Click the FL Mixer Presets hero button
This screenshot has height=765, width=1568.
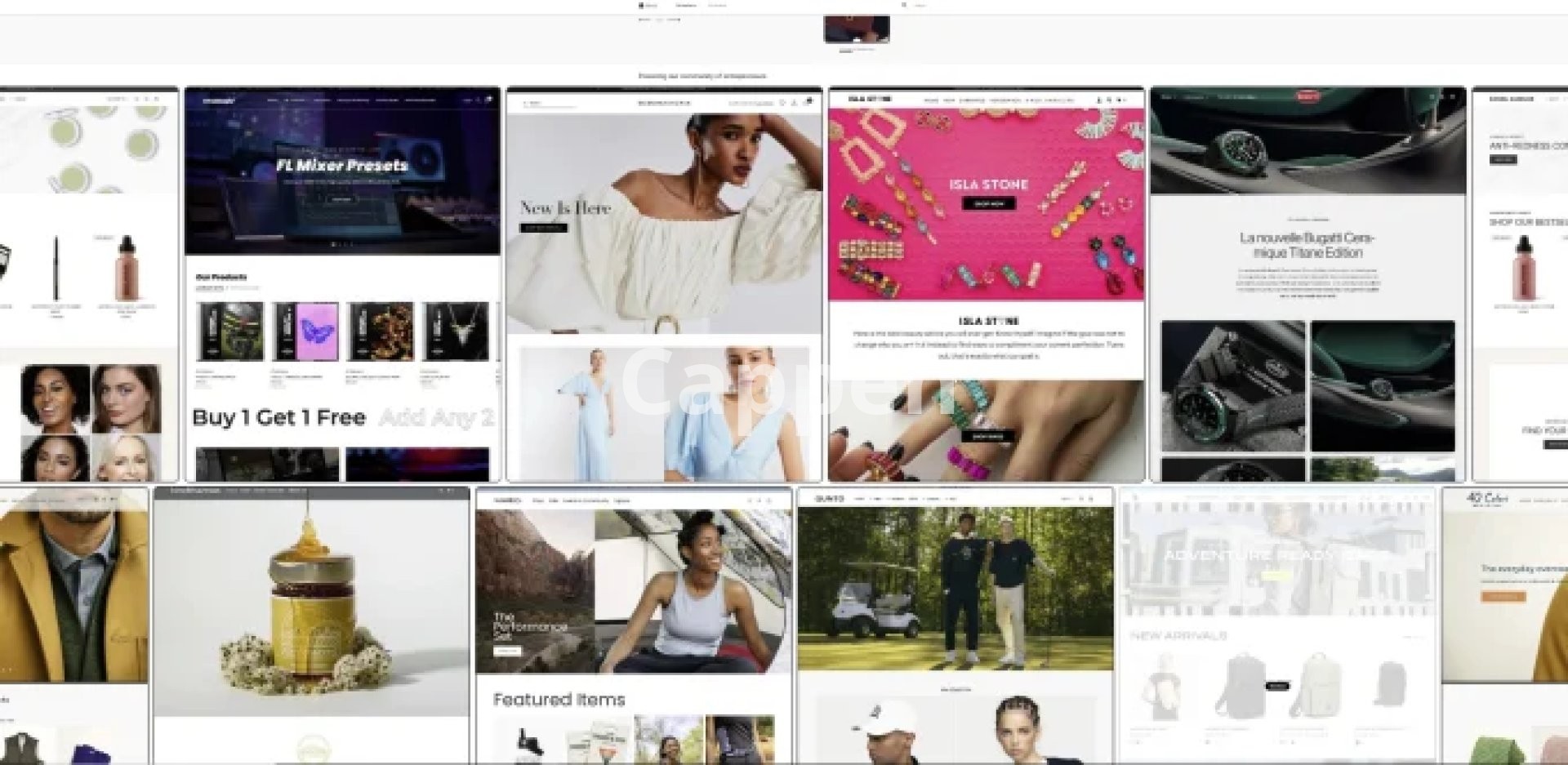(341, 199)
